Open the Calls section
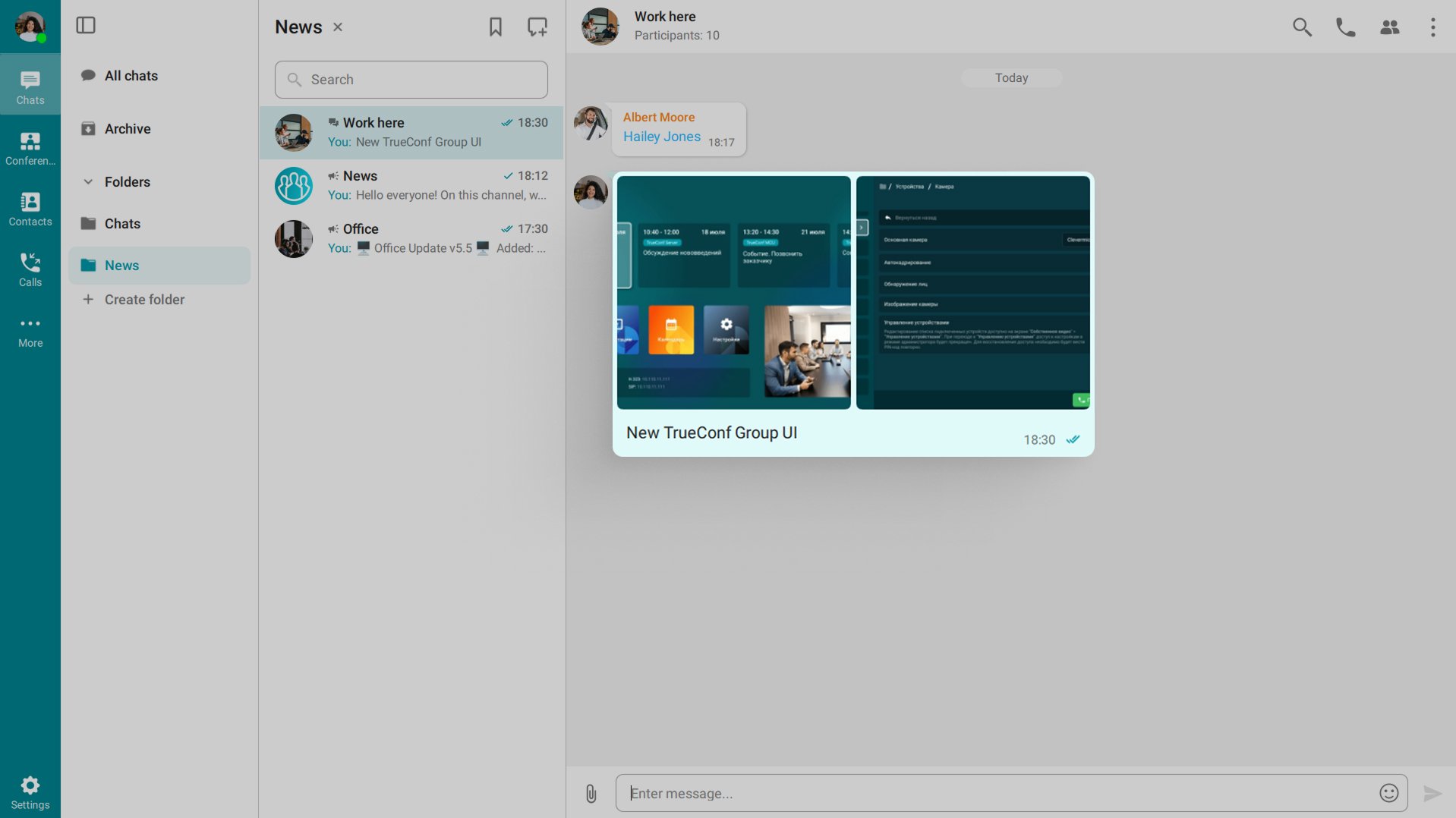The height and width of the screenshot is (818, 1456). click(x=30, y=270)
